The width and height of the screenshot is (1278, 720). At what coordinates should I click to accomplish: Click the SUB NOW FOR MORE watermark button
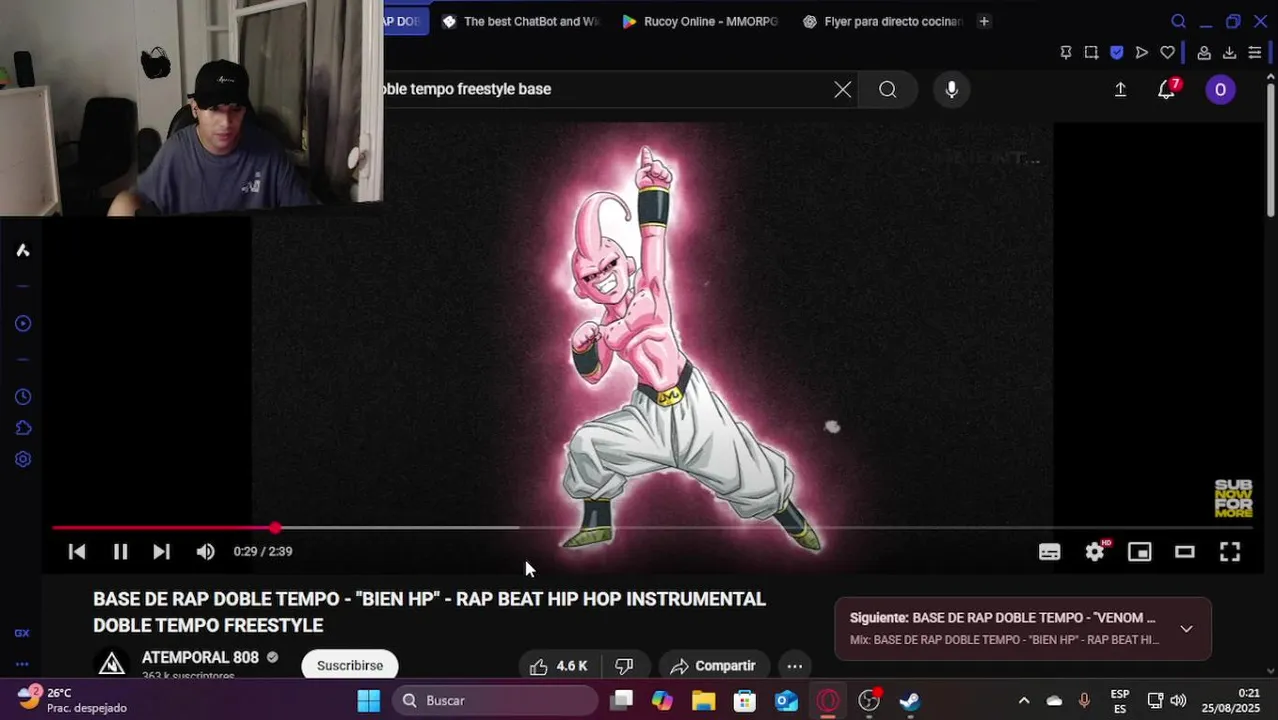(x=1233, y=498)
